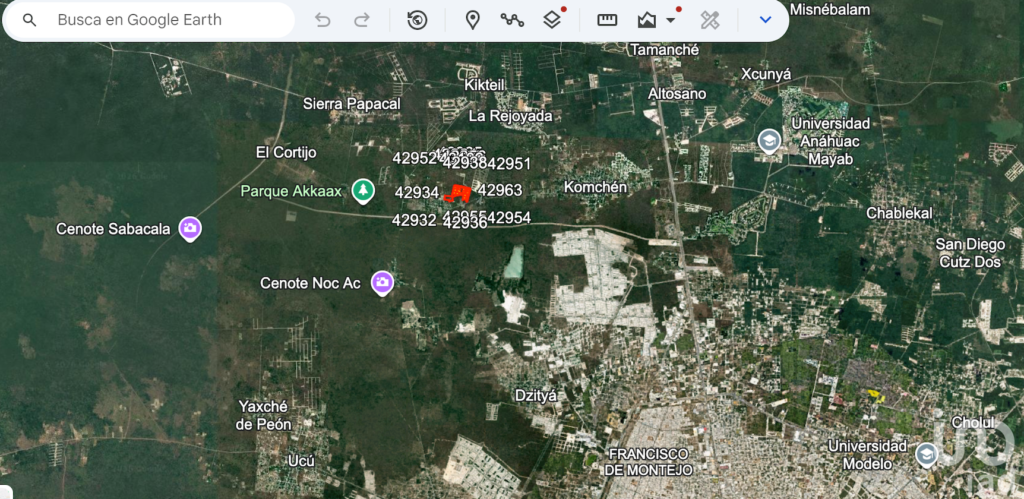Click the 'San Diego Cutz Dos' label

[970, 253]
